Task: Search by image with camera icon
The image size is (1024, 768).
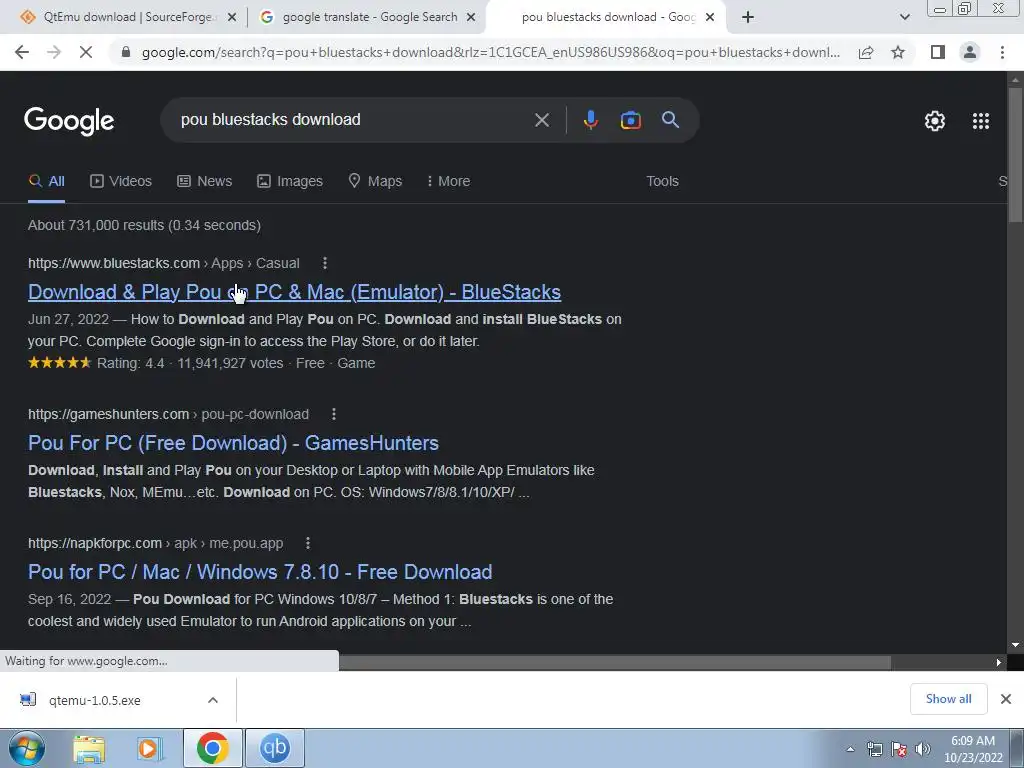Action: point(630,120)
